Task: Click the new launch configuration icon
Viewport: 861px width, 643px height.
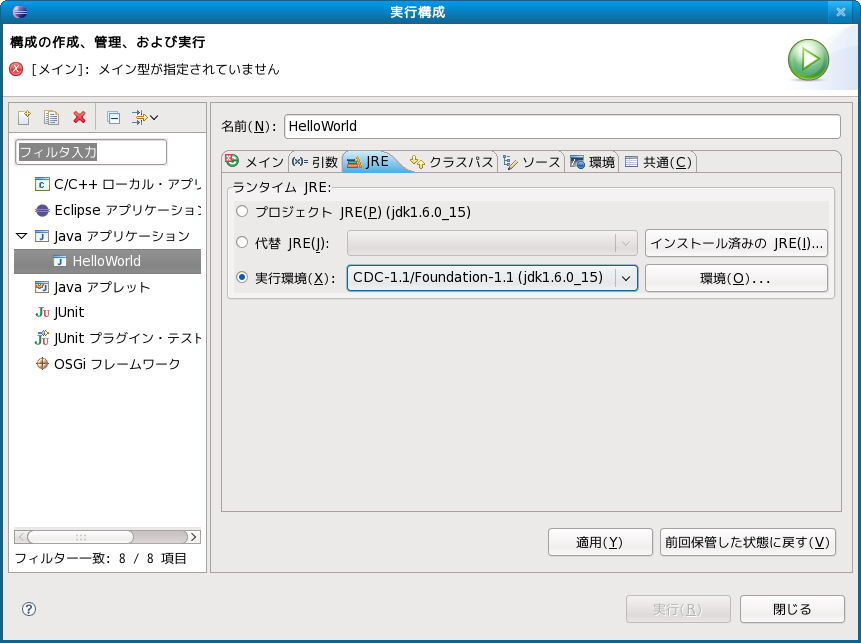Action: (x=25, y=117)
